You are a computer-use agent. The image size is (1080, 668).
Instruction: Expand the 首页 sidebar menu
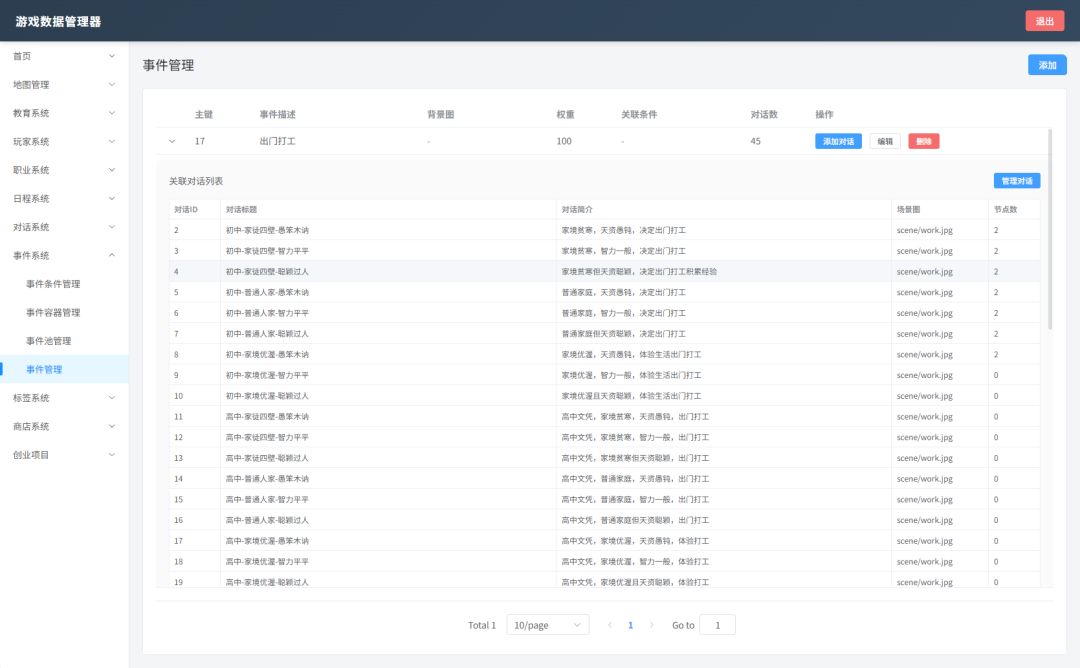tap(64, 56)
